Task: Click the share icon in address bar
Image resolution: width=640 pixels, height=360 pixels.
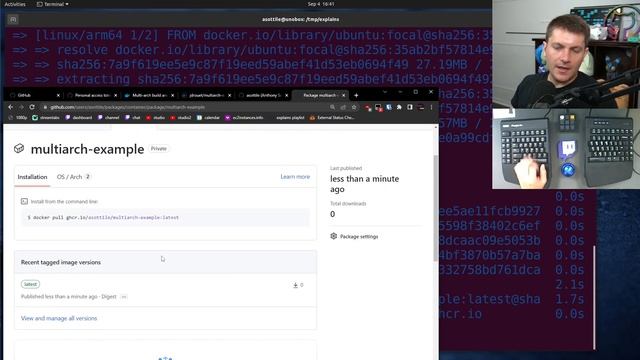Action: pos(343,107)
